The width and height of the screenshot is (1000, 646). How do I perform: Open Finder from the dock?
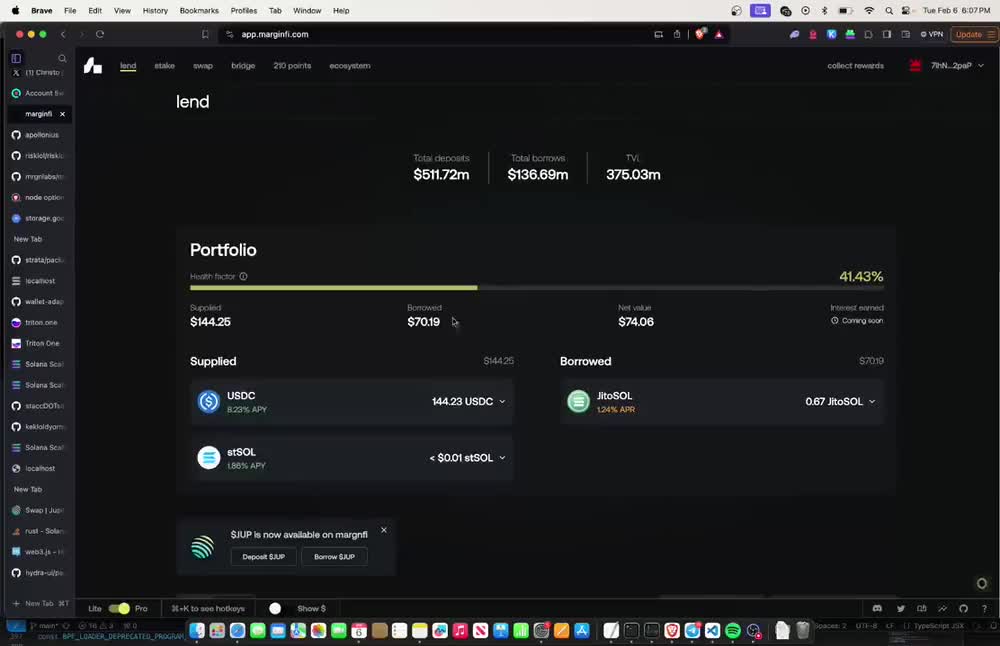[197, 631]
